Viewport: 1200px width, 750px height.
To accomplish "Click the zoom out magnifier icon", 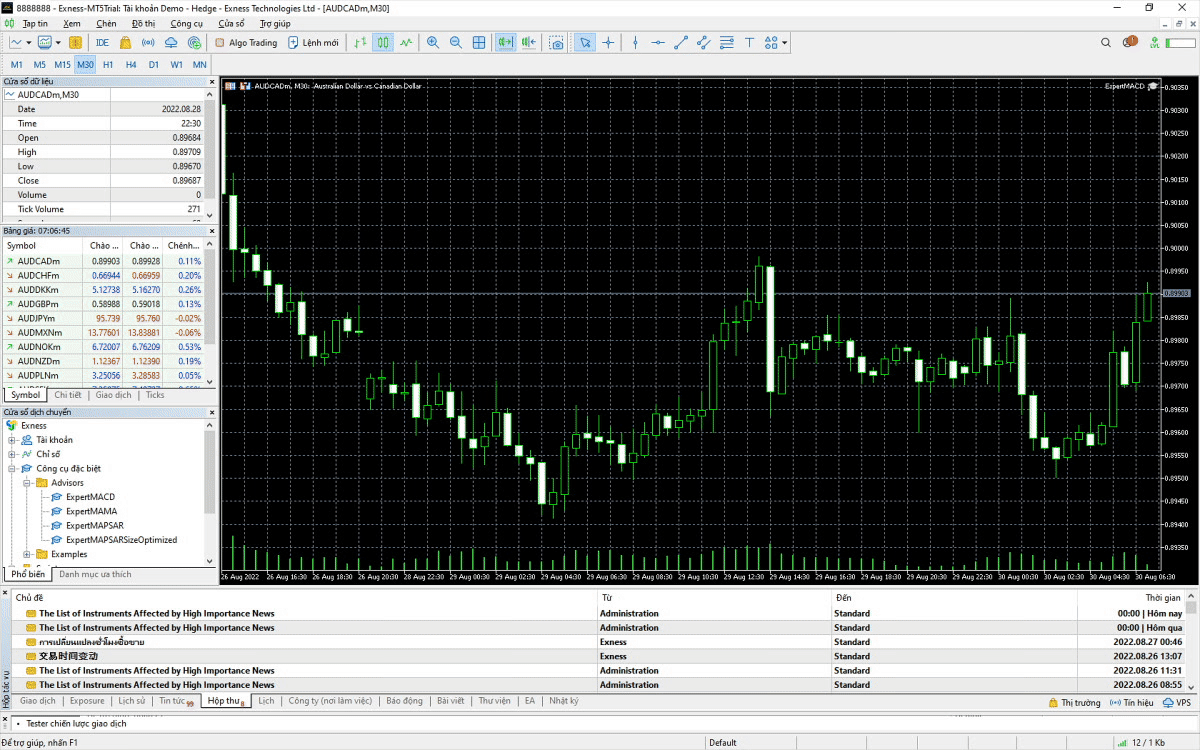I will click(456, 43).
